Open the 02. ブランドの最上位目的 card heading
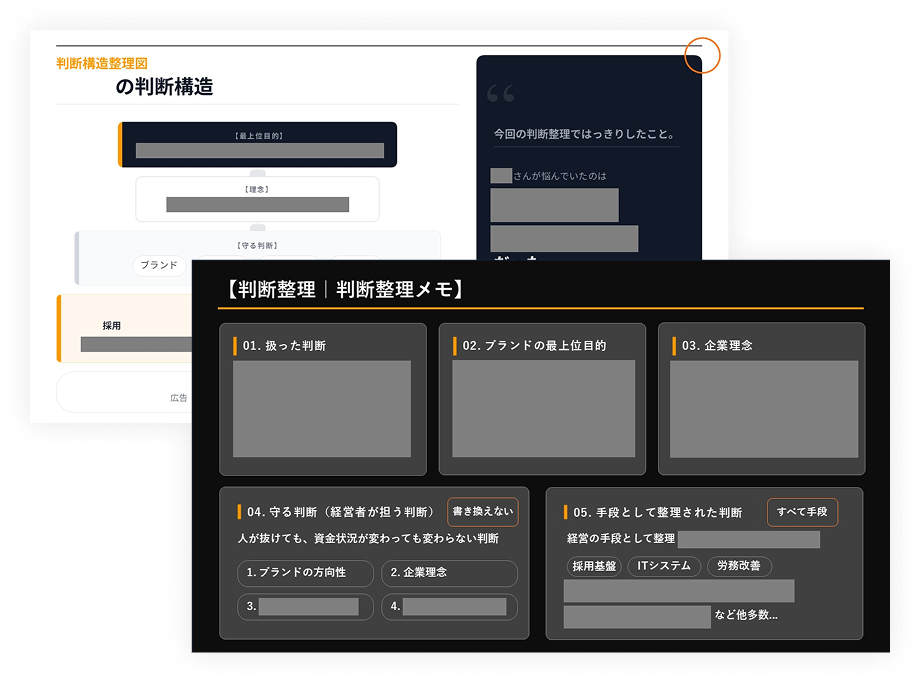This screenshot has height=683, width=920. [534, 346]
